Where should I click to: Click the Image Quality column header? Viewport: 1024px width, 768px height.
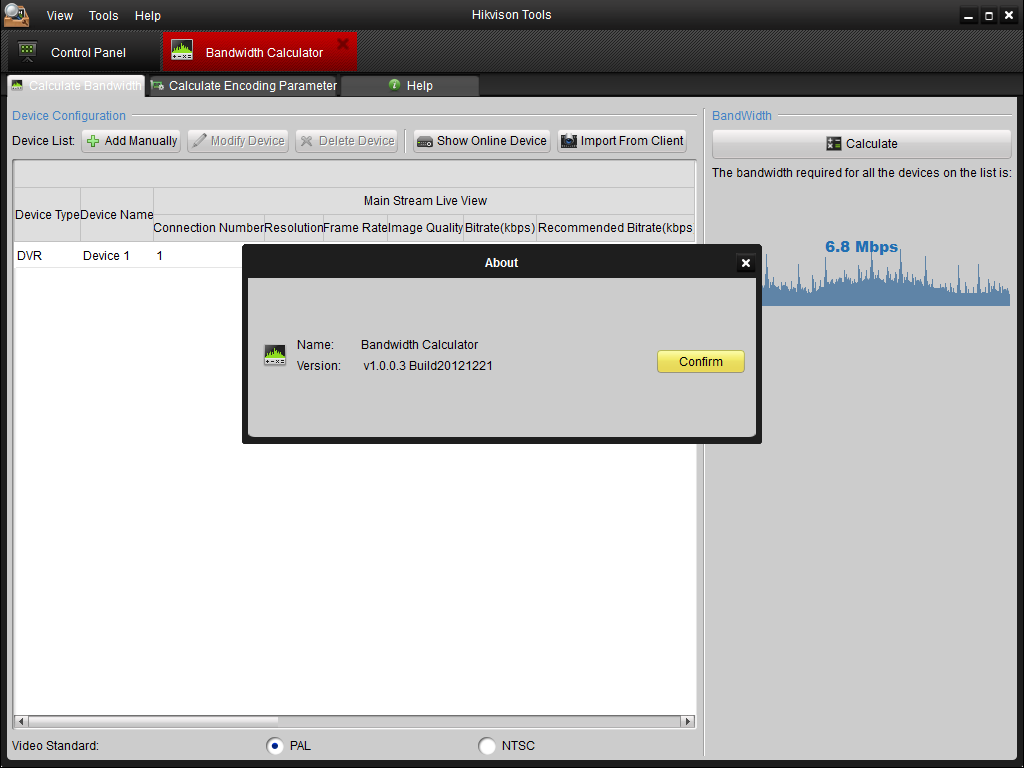[426, 228]
